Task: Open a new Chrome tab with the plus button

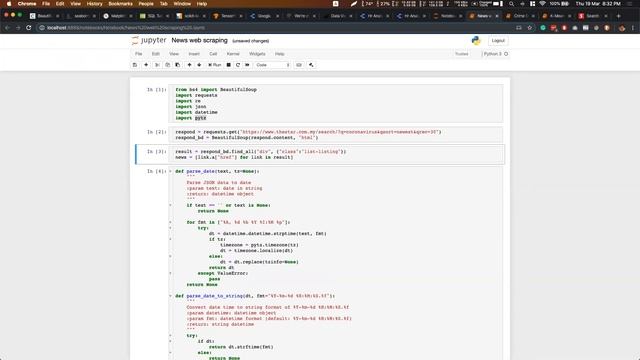Action: point(619,16)
